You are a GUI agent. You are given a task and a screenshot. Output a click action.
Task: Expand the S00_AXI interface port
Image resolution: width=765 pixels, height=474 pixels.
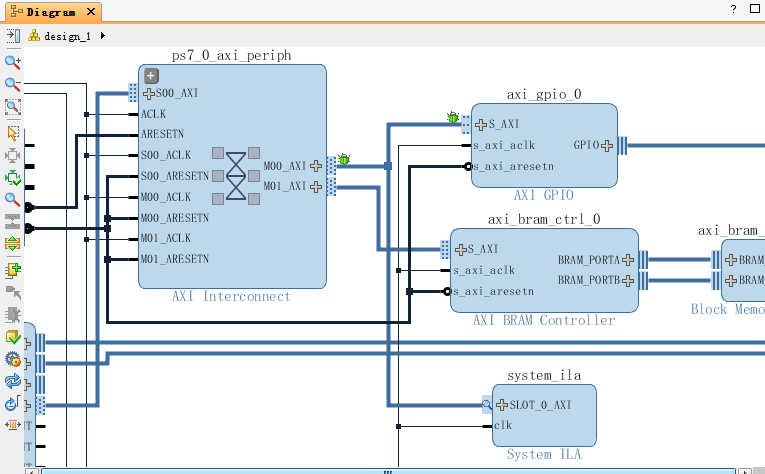pyautogui.click(x=148, y=93)
